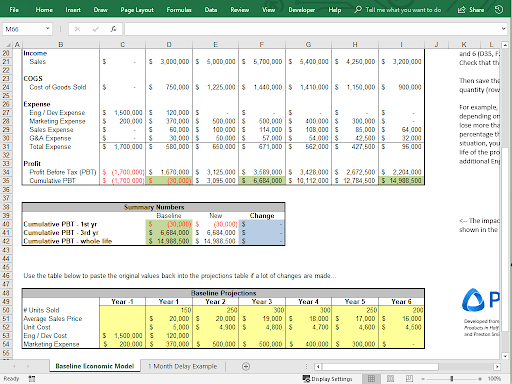This screenshot has height=384, width=512.
Task: Add a new sheet with plus icon
Action: point(246,366)
